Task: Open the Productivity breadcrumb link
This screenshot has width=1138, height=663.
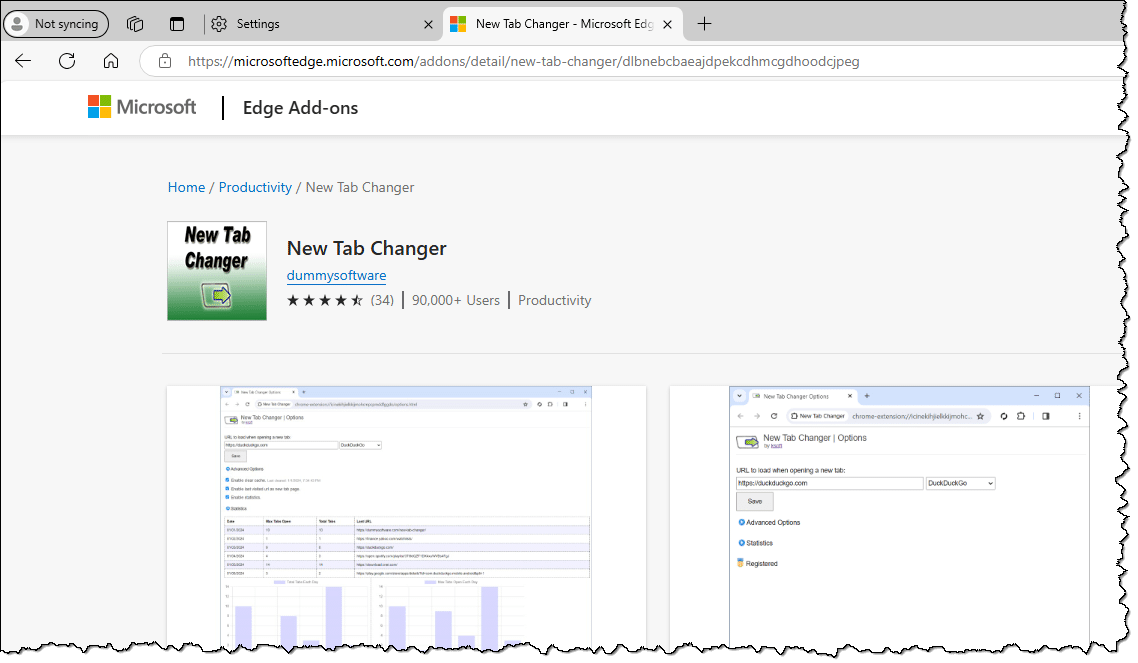Action: (255, 187)
